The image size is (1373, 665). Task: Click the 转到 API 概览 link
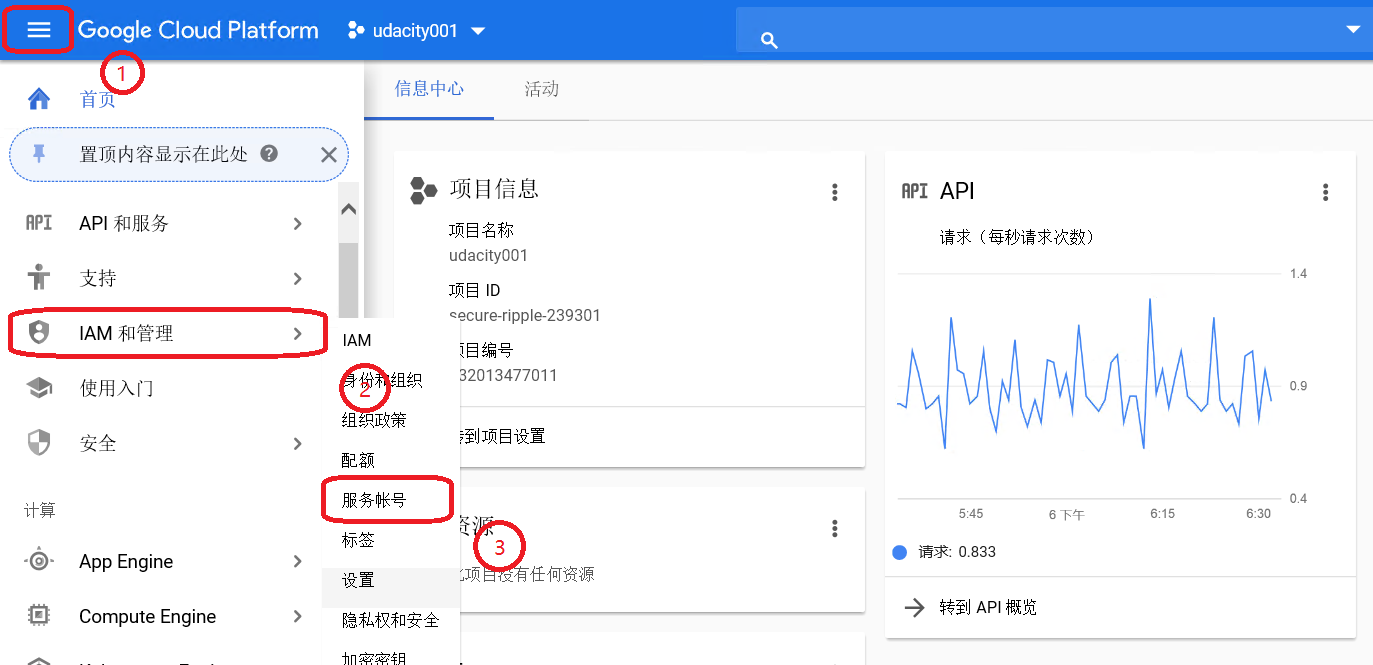(987, 608)
